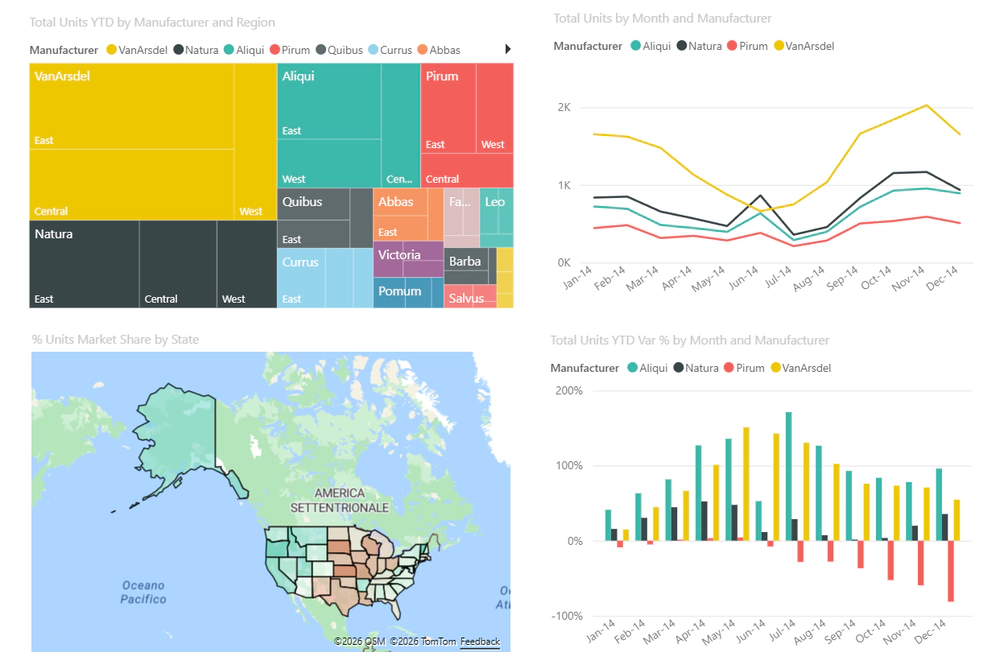Viewport: 1000px width, 656px height.
Task: Click the VanArsdel line peak at Nov-14
Action: (x=926, y=105)
